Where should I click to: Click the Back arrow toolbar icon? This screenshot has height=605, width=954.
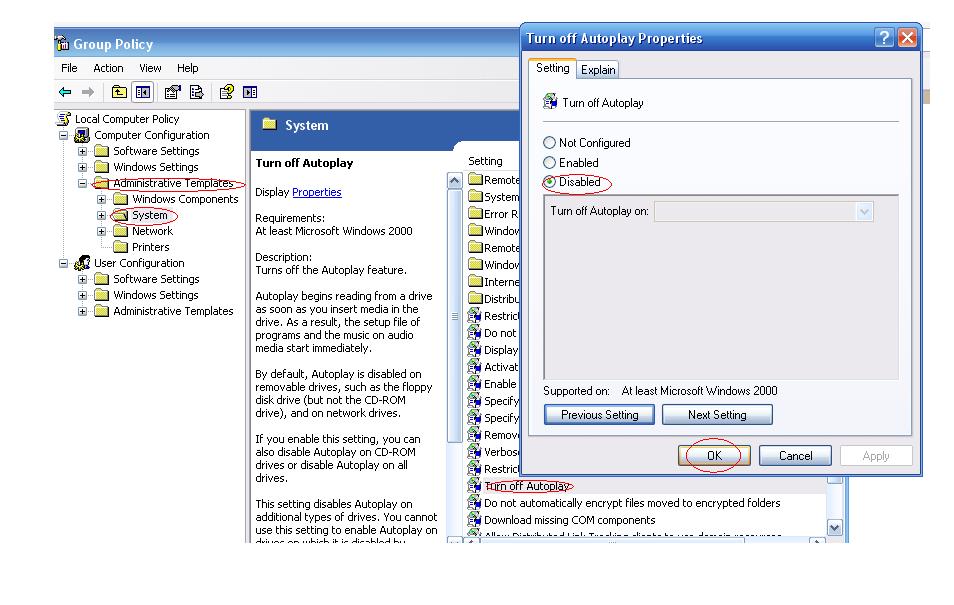coord(65,92)
